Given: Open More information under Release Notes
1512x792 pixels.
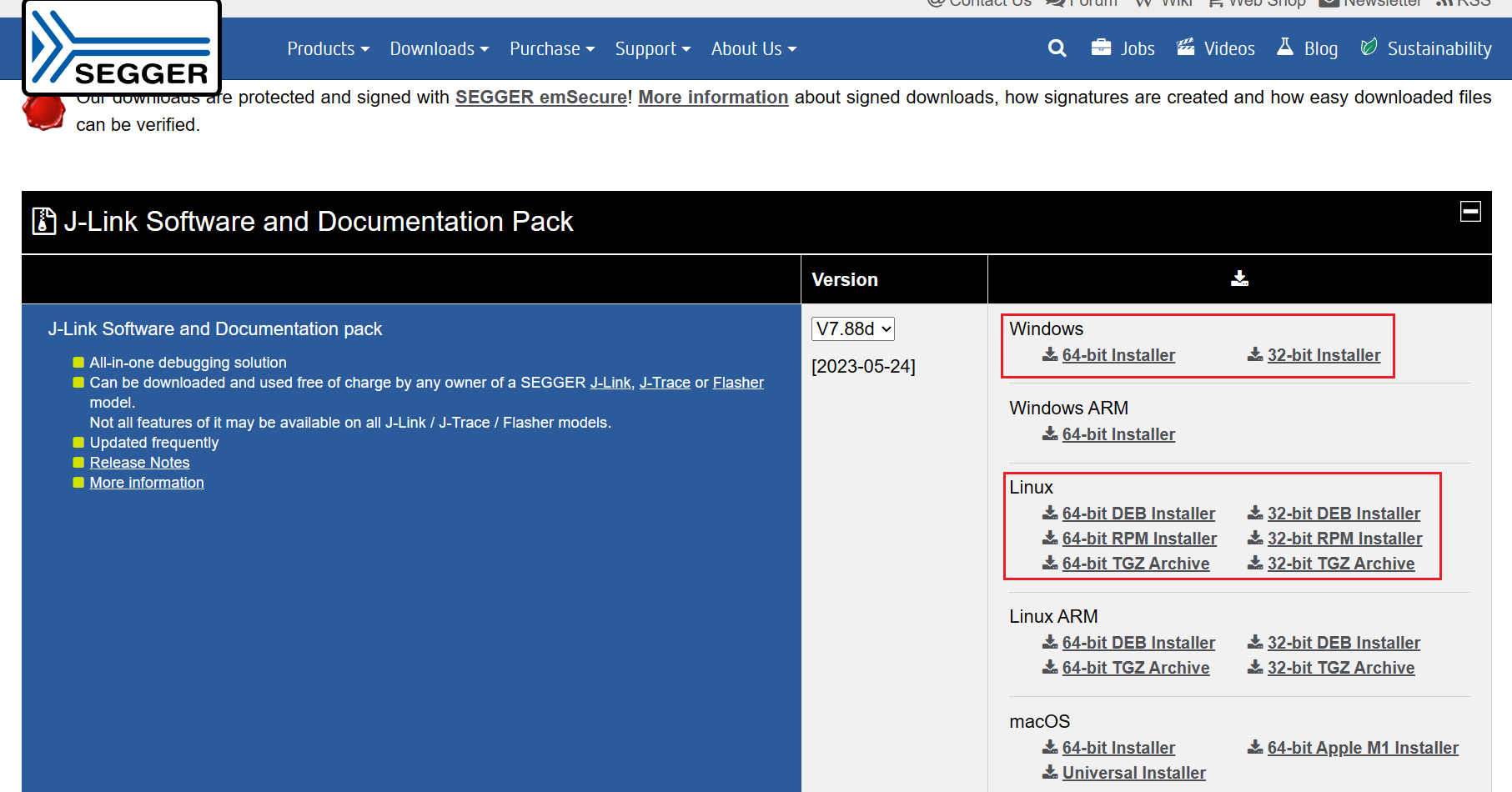Looking at the screenshot, I should pos(147,483).
